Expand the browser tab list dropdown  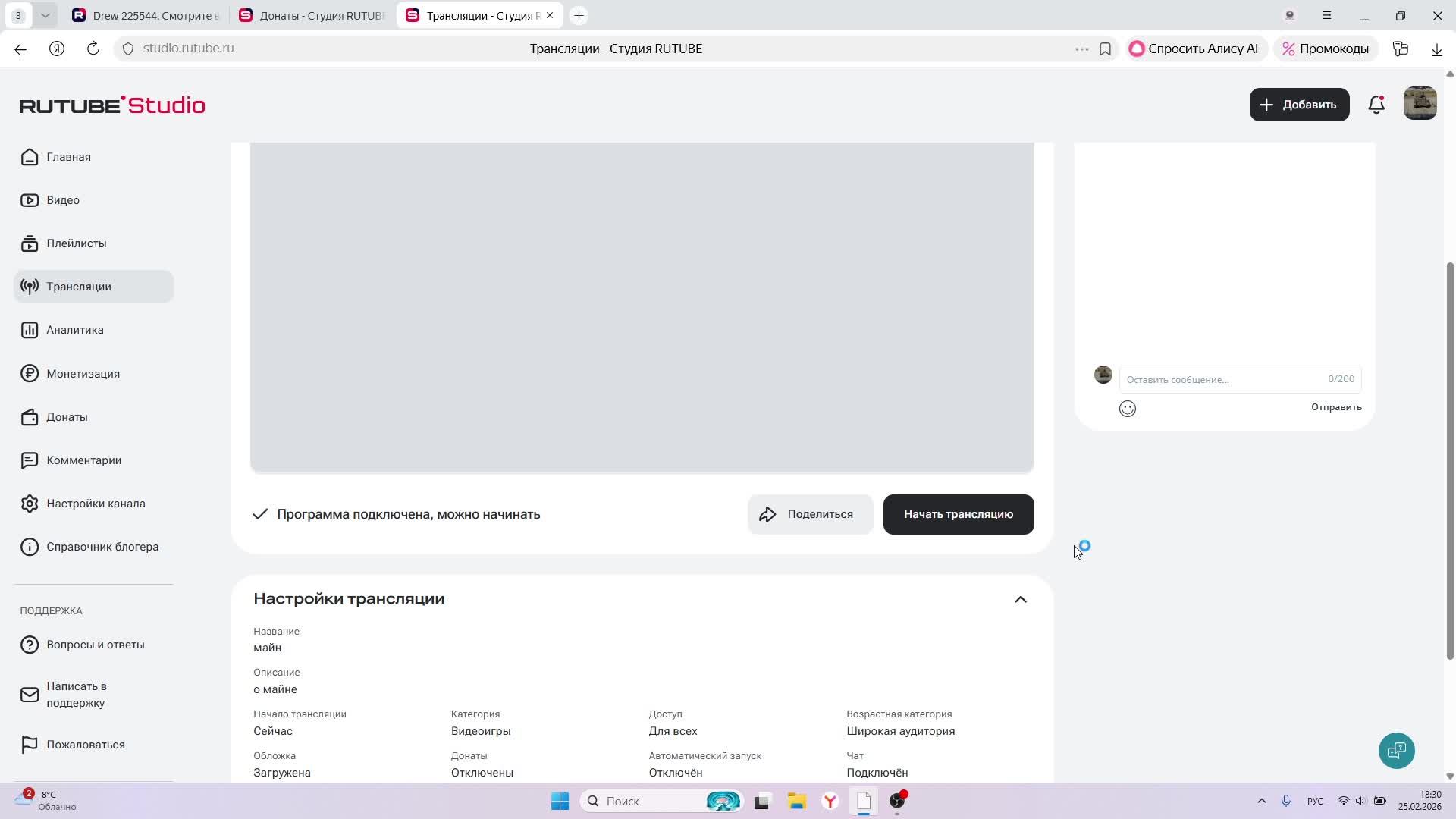pyautogui.click(x=45, y=15)
